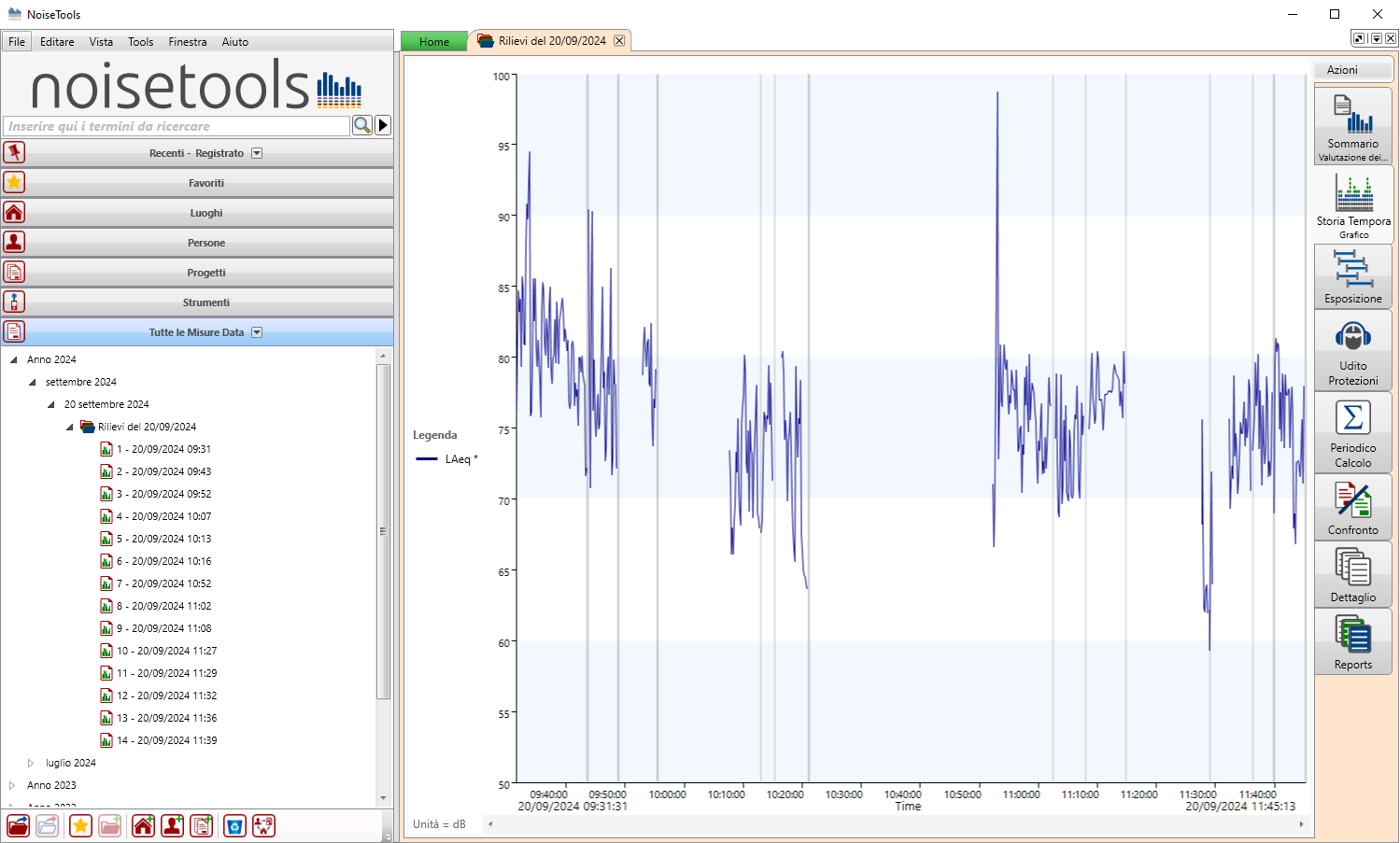Expand the luglio 2024 tree node
This screenshot has width=1400, height=843.
pyautogui.click(x=31, y=763)
